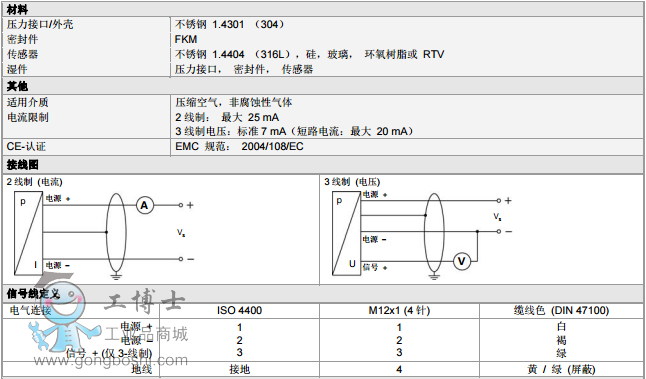Click the '材料' section header

pyautogui.click(x=17, y=9)
